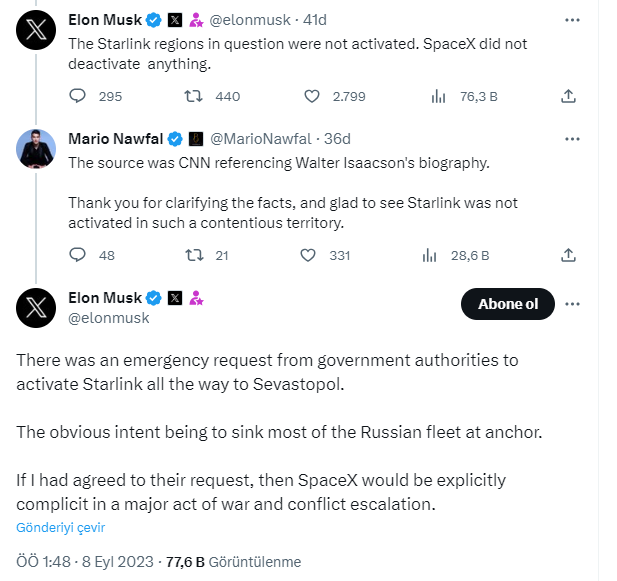Retweet Elon Musk's Starlink regions tweet
Viewport: 617px width, 581px height.
(x=196, y=96)
